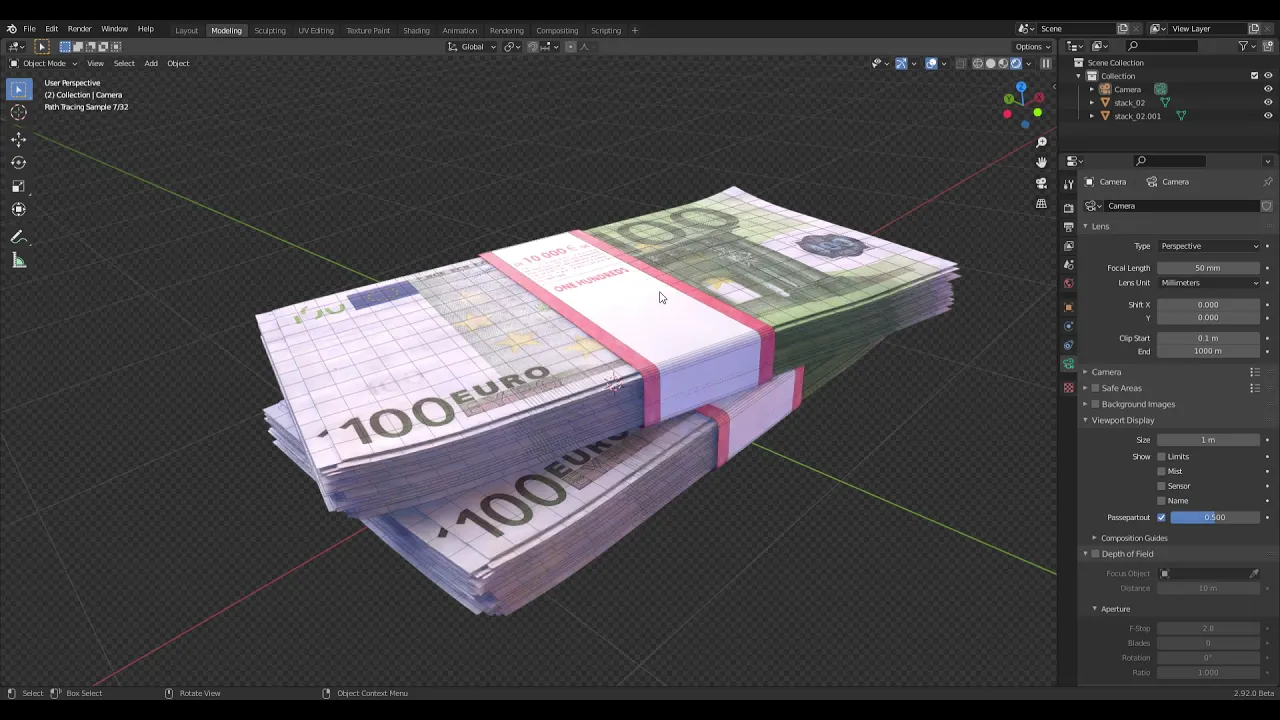The height and width of the screenshot is (720, 1280).
Task: Collapse the Lens panel
Action: pos(1085,226)
